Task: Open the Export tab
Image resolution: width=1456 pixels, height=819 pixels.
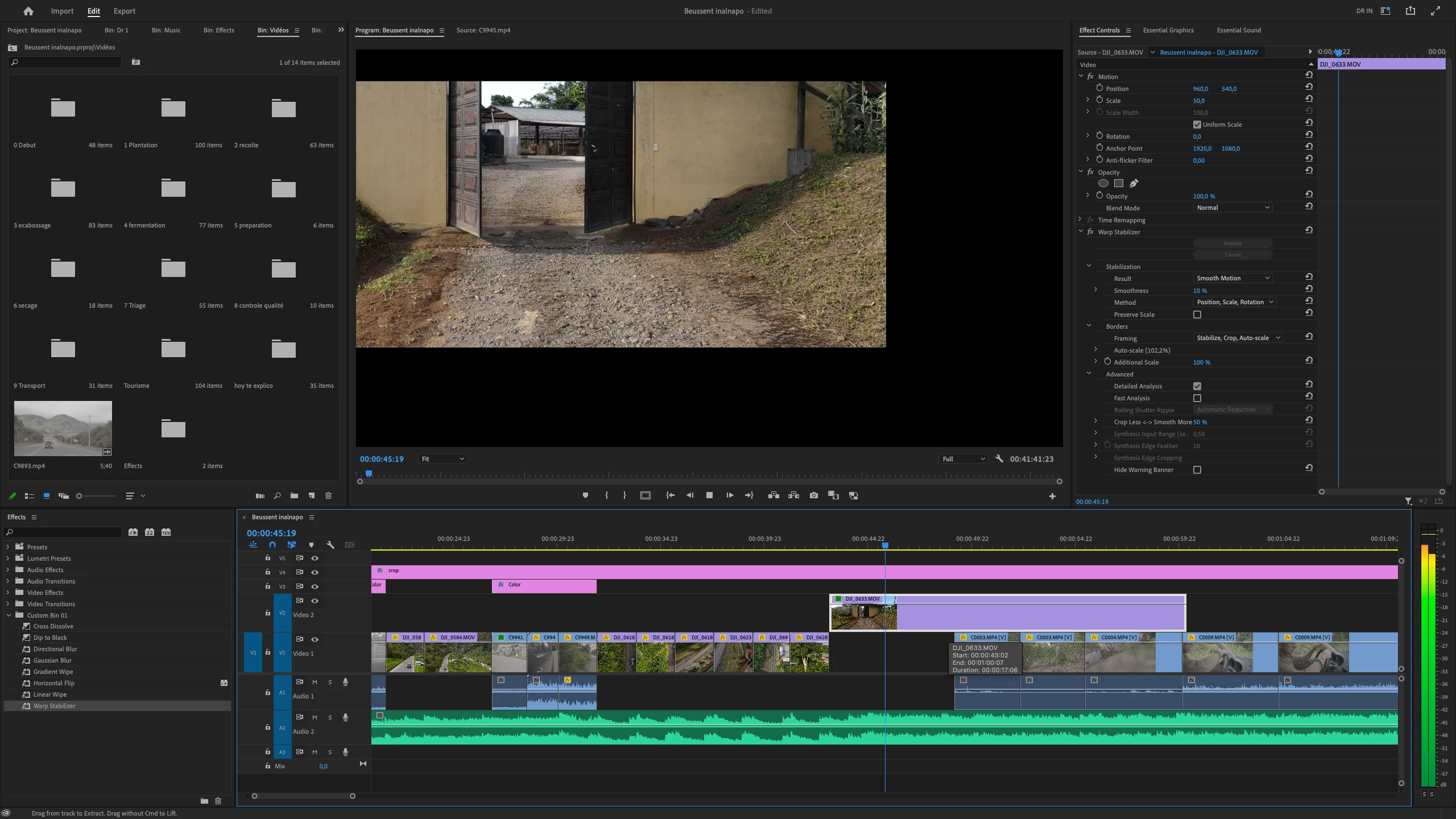Action: [x=124, y=11]
